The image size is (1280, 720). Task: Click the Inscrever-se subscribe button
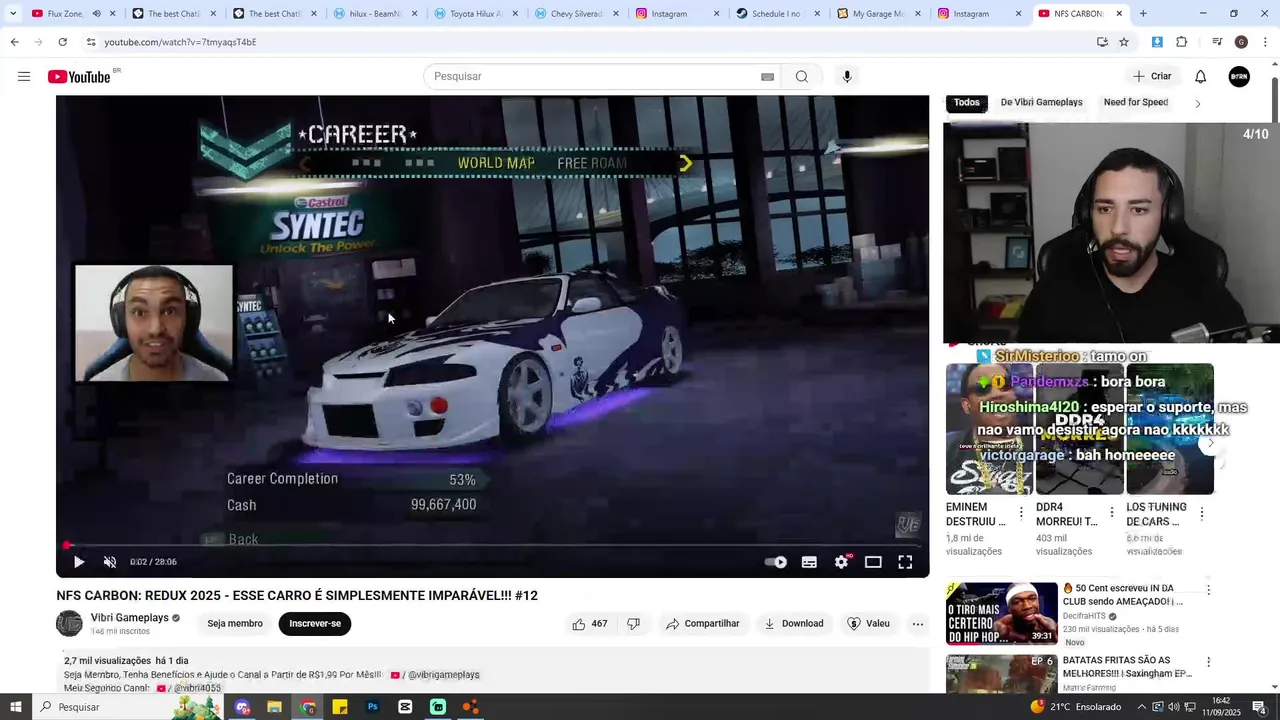pyautogui.click(x=315, y=624)
